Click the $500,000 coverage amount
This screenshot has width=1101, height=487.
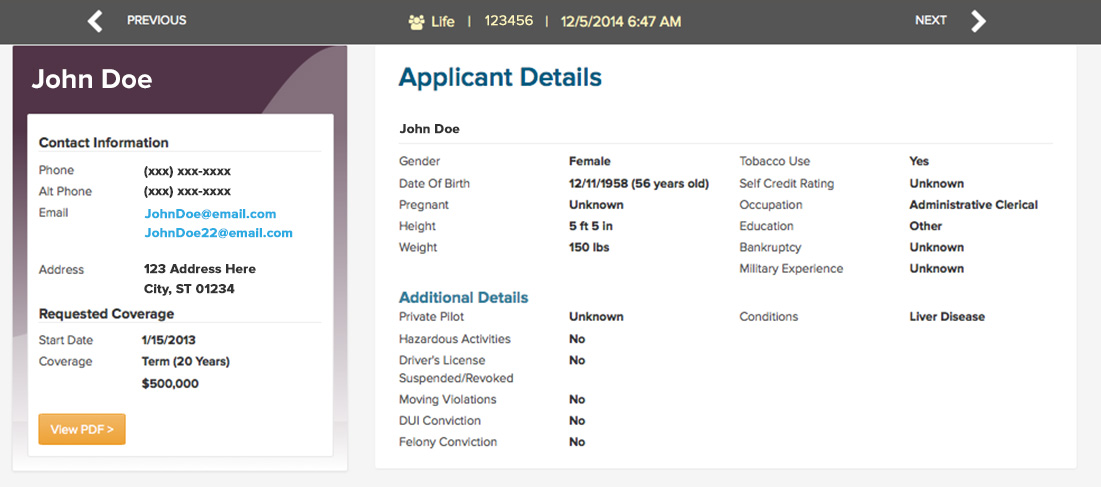click(170, 383)
